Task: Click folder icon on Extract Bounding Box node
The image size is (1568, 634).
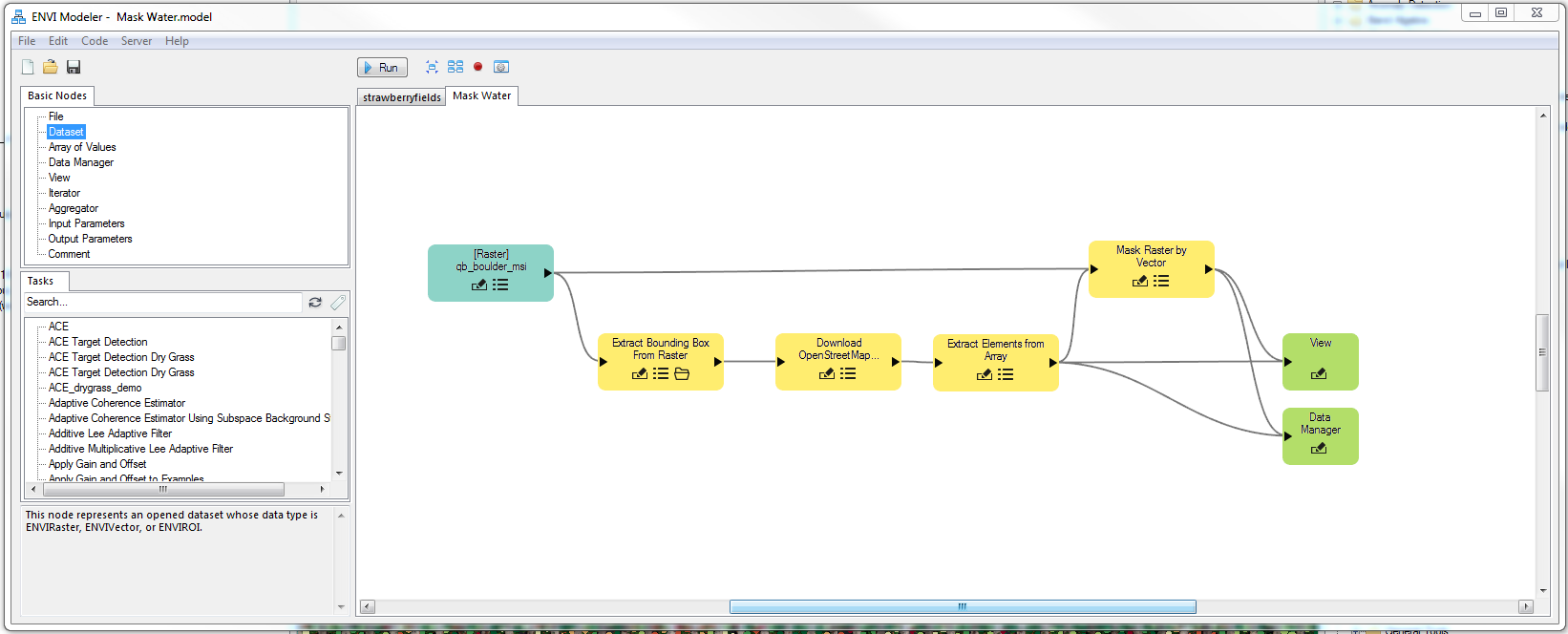Action: 682,374
